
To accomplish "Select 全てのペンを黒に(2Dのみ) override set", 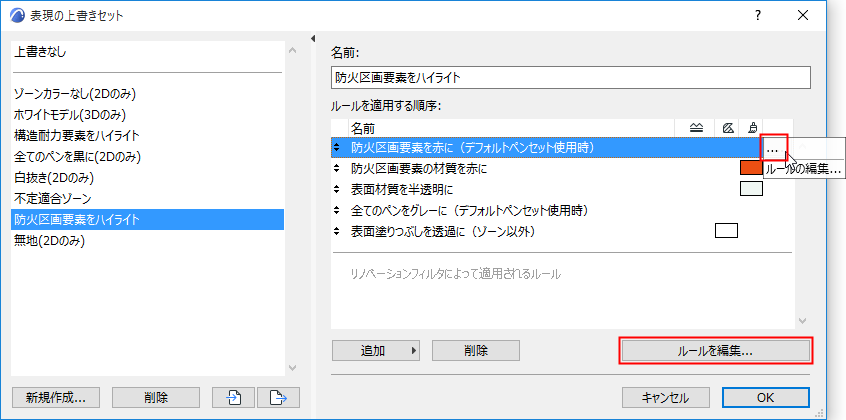I will 147,157.
